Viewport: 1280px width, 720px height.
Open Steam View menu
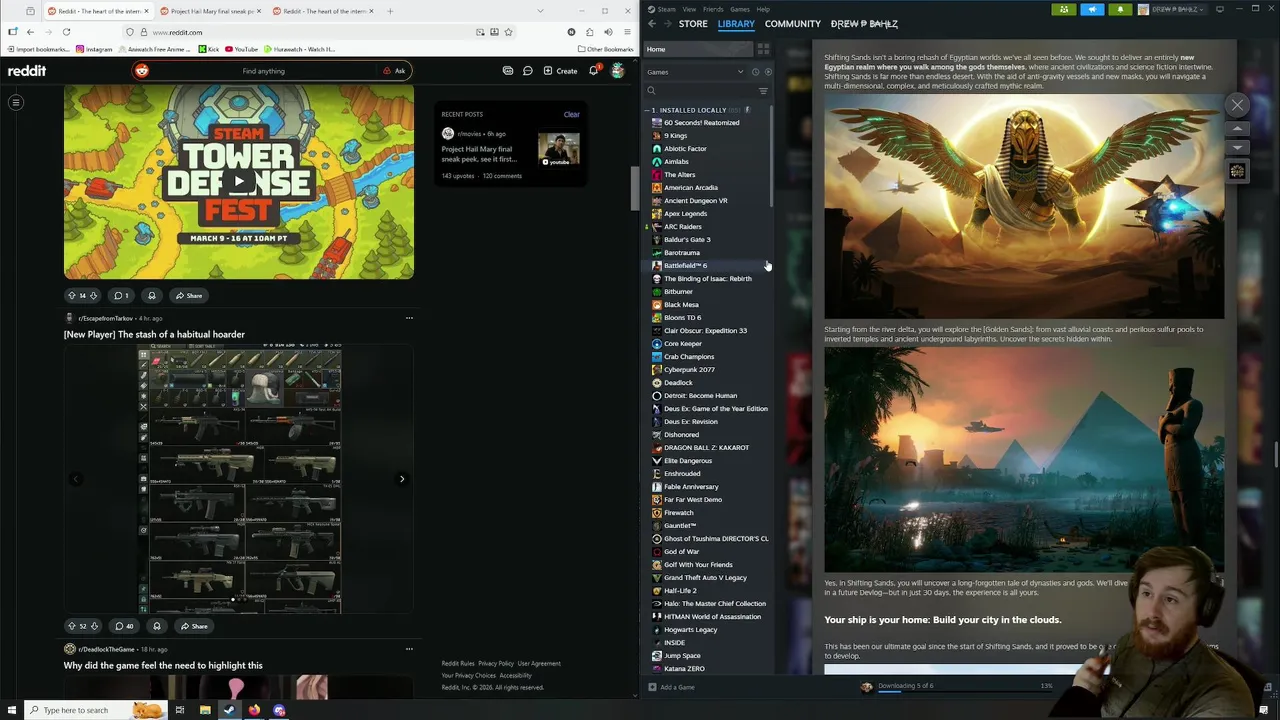point(689,9)
